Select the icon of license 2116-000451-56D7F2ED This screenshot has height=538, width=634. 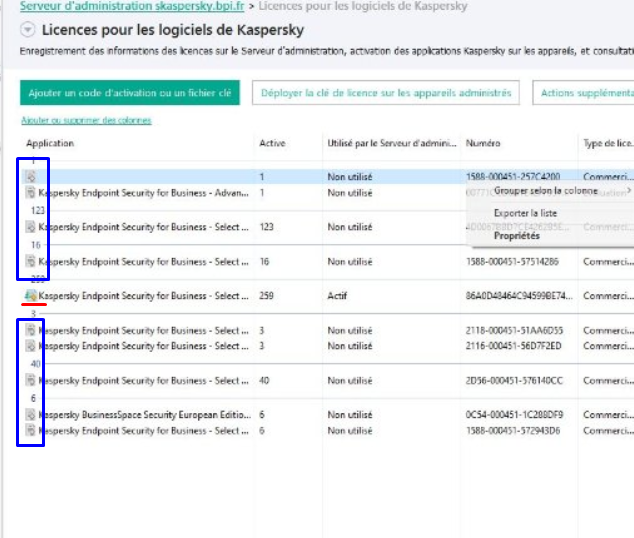(30, 346)
